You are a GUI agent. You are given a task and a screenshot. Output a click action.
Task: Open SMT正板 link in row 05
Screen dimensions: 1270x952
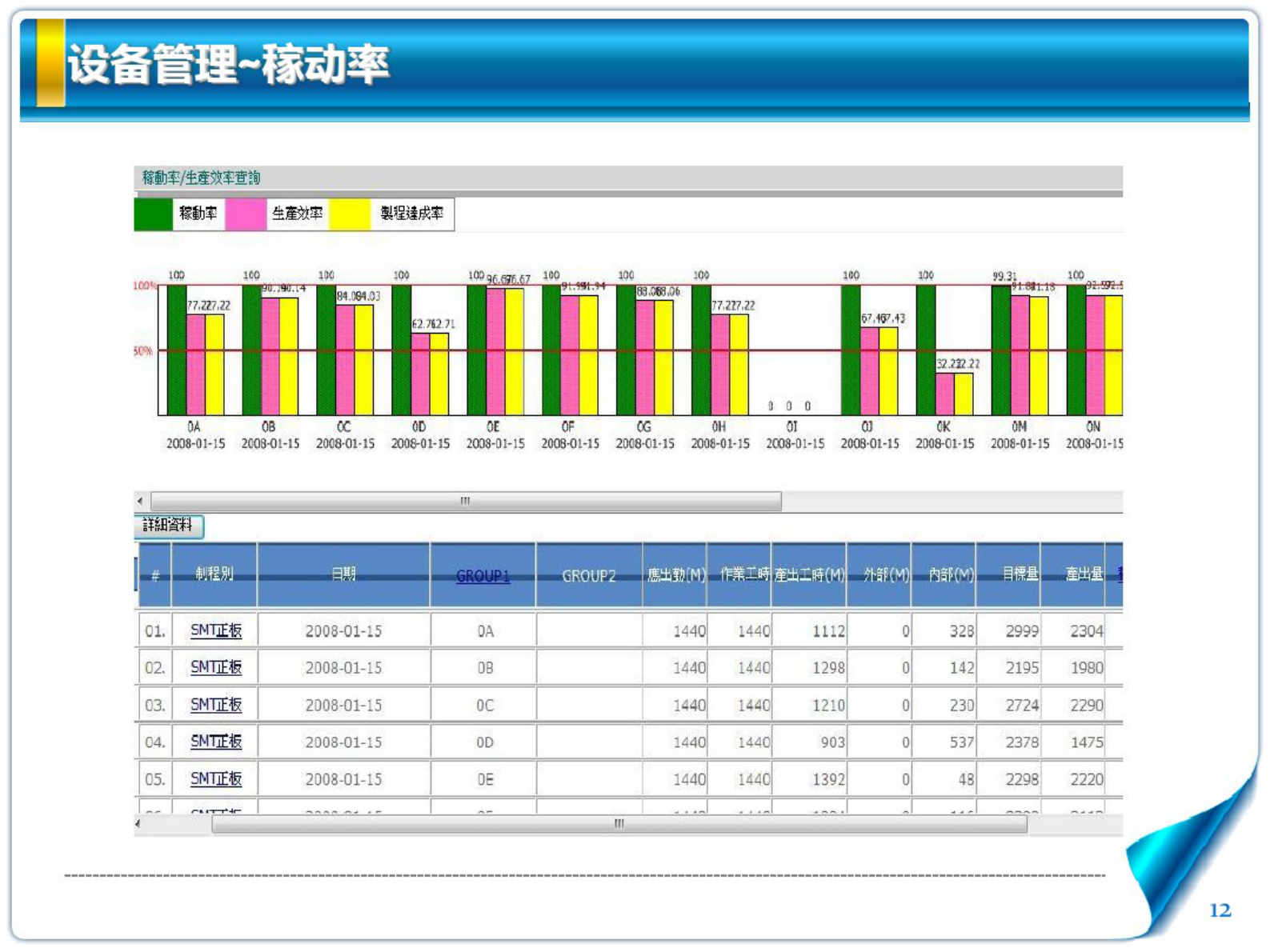tap(216, 778)
